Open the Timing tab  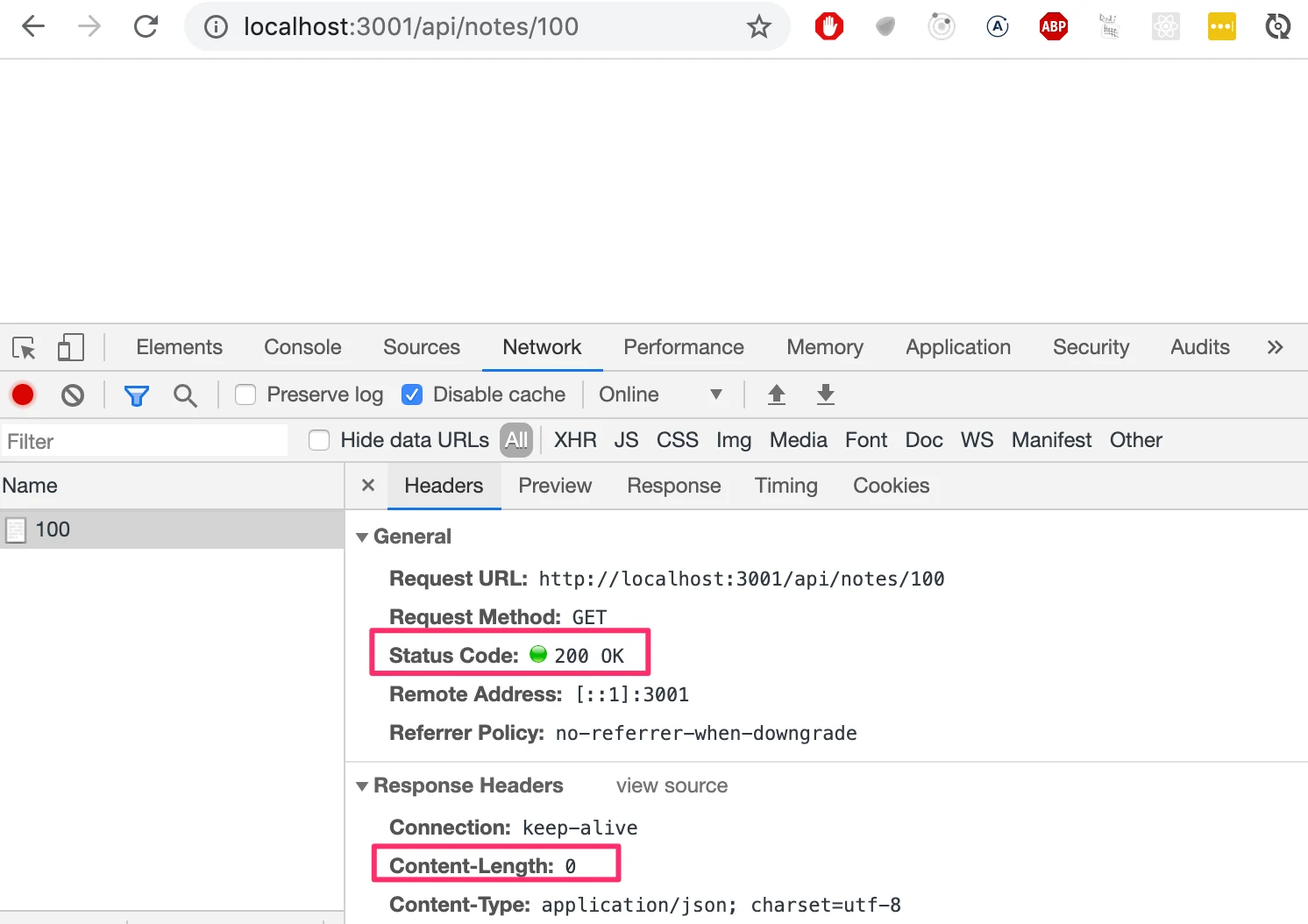click(x=786, y=487)
